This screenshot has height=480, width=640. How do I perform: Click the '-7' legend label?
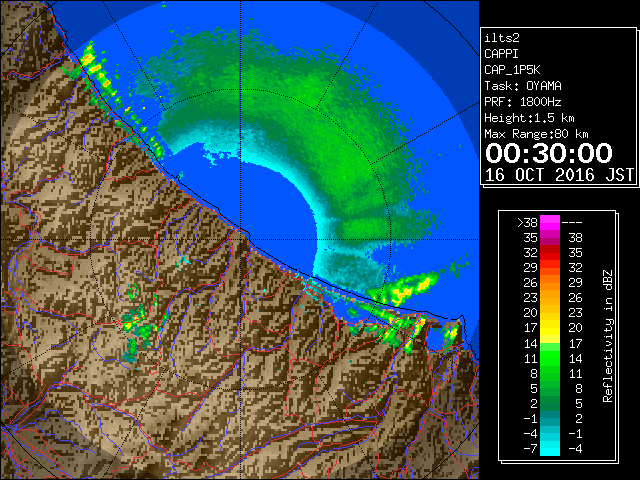(530, 449)
